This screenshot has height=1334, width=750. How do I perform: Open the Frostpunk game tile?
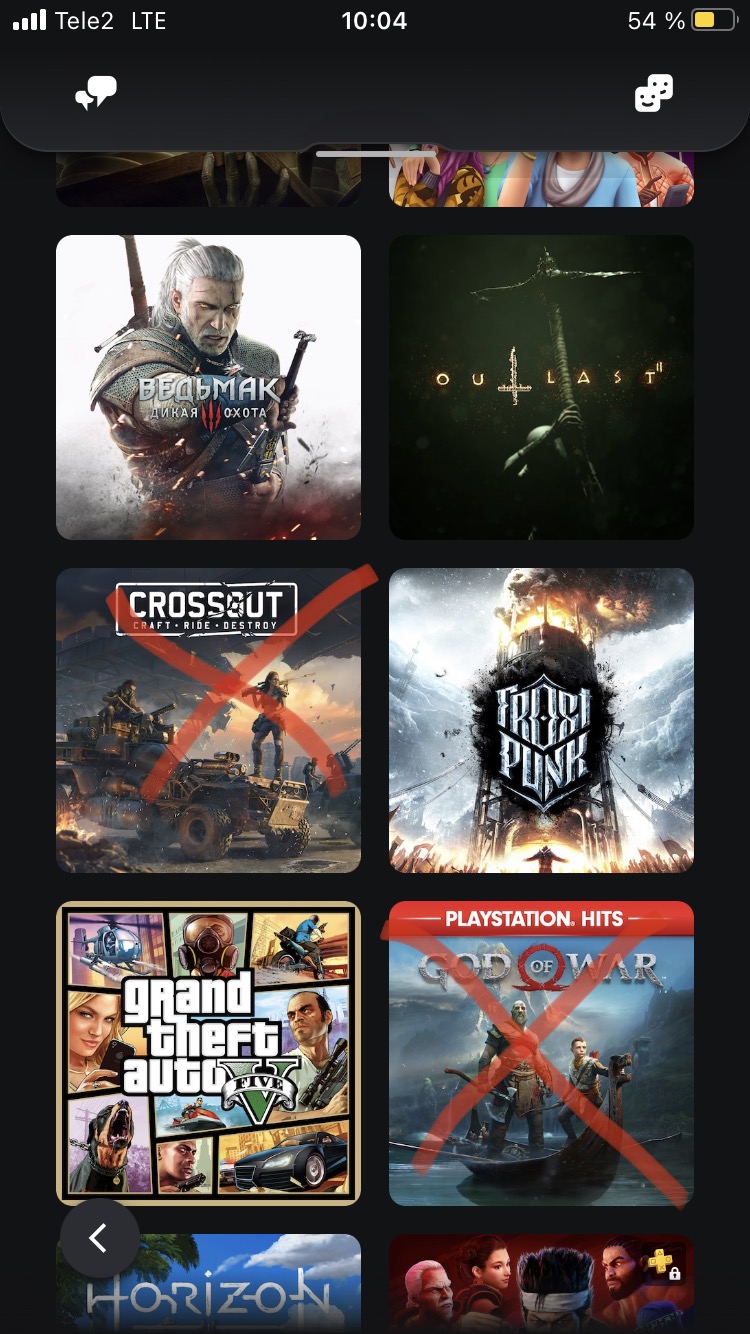pyautogui.click(x=541, y=720)
